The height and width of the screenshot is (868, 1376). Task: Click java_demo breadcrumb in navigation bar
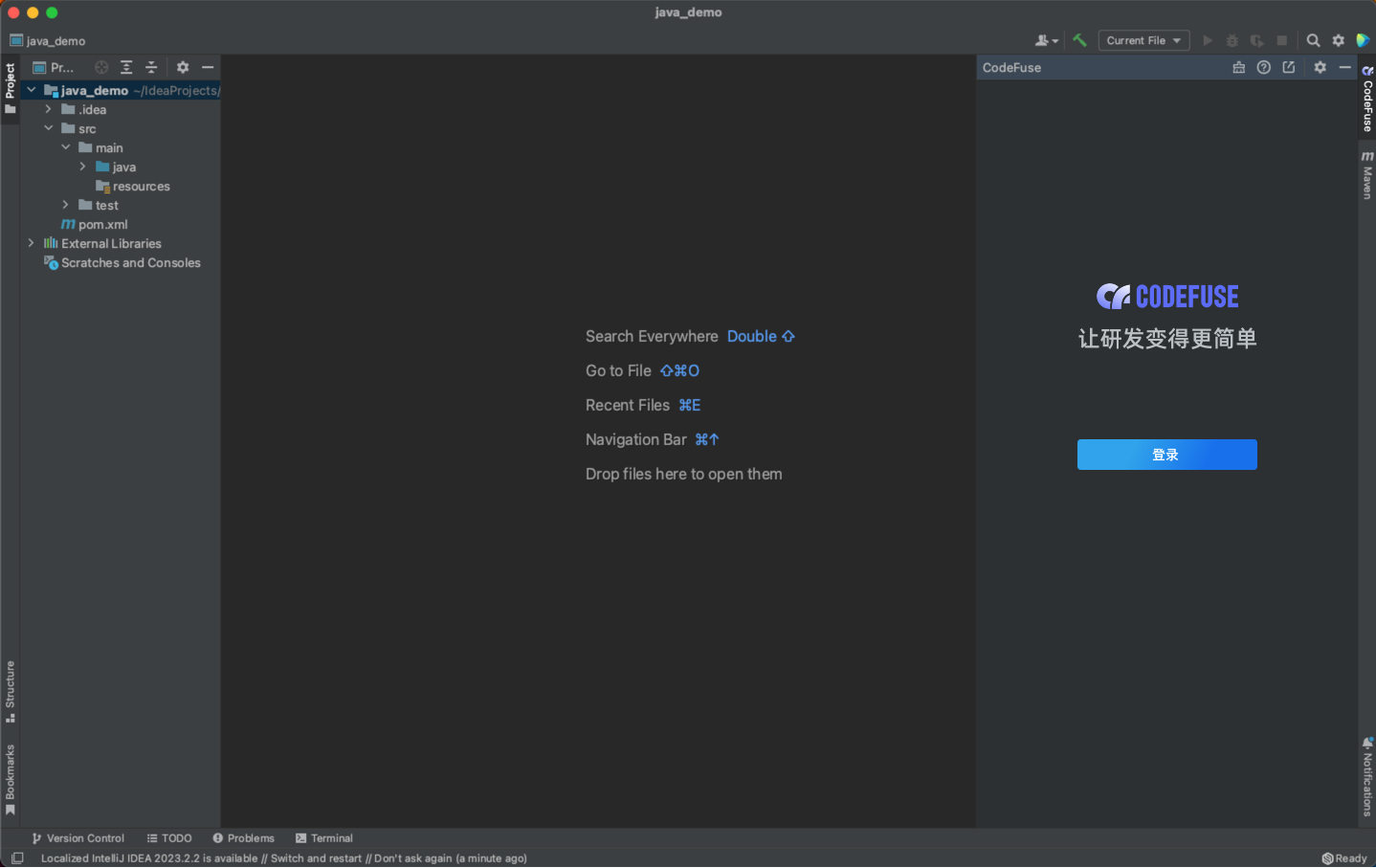point(48,41)
